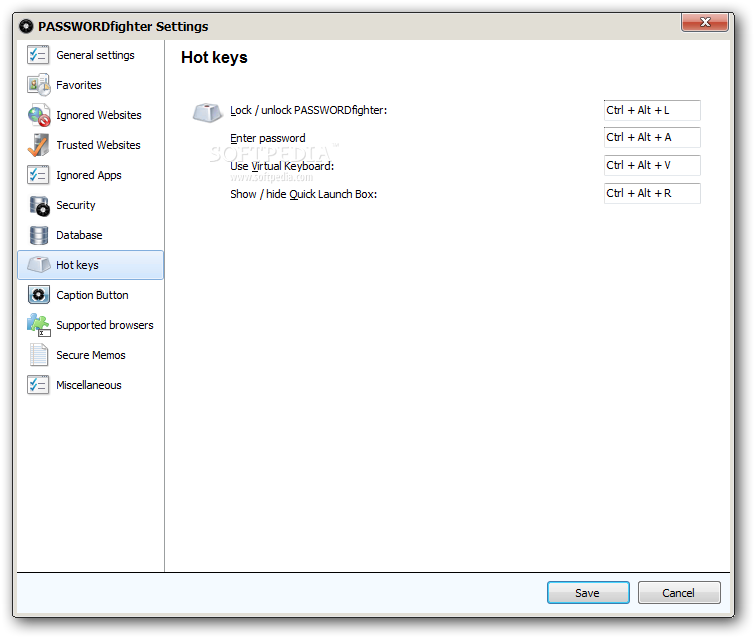Go to Trusted Websites settings
Image resolution: width=755 pixels, height=638 pixels.
pyautogui.click(x=91, y=145)
